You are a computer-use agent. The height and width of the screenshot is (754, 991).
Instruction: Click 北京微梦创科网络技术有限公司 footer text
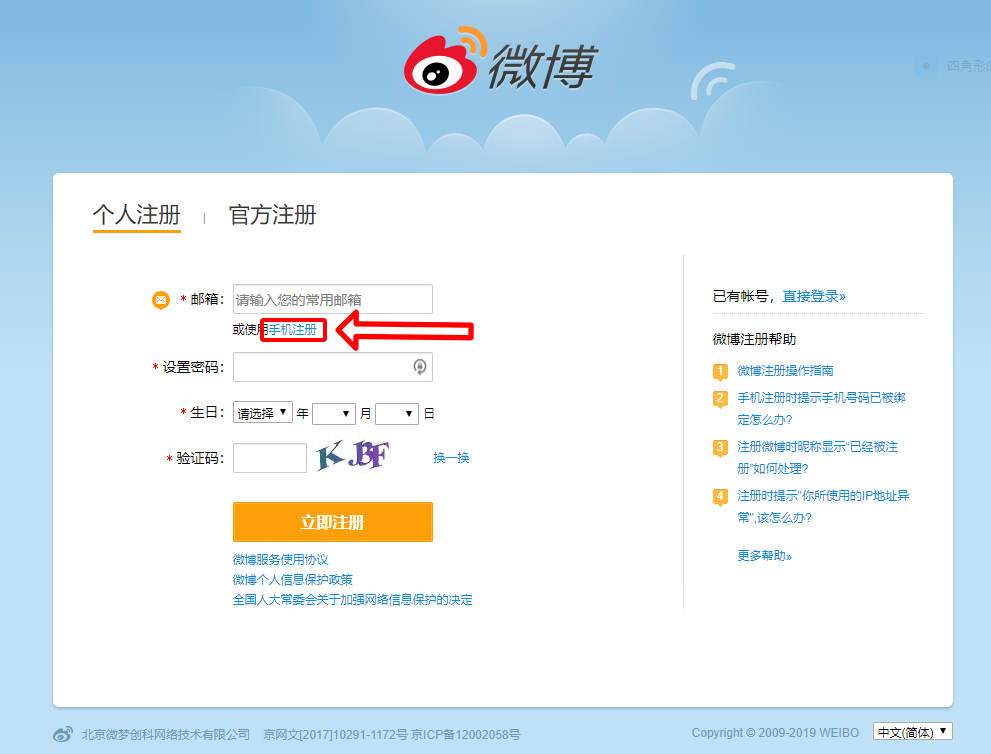point(166,734)
